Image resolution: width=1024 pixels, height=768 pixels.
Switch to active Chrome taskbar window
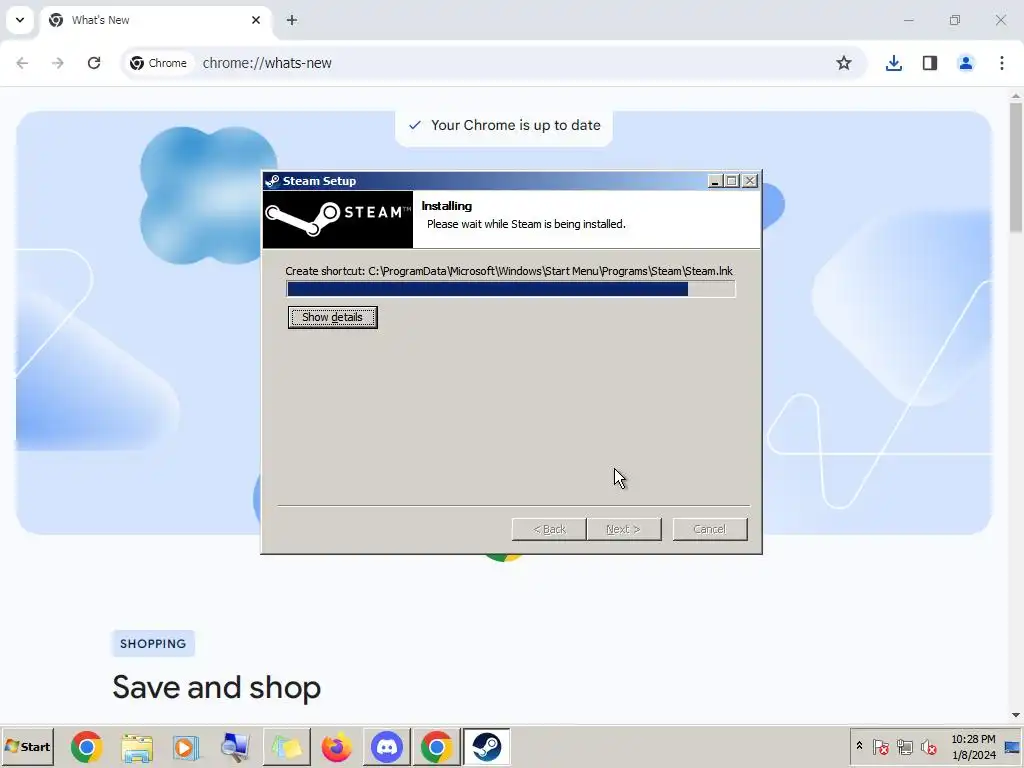click(436, 746)
